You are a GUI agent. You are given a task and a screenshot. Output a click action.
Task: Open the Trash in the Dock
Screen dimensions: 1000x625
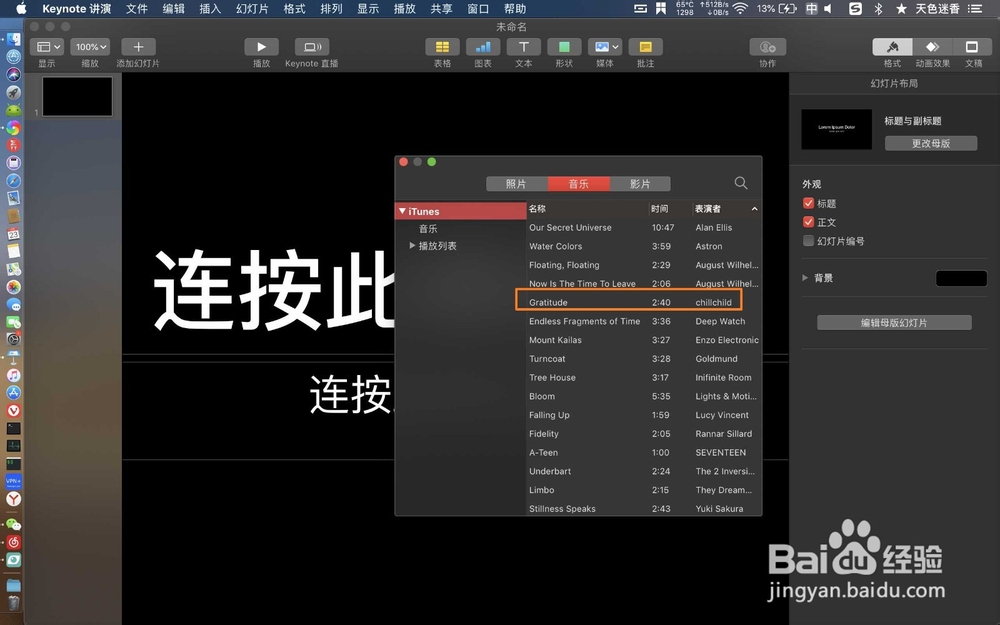13,603
